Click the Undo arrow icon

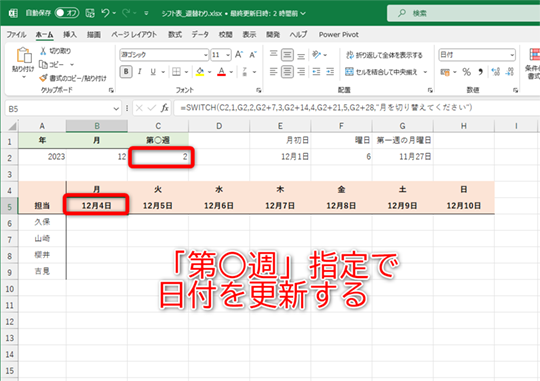pyautogui.click(x=105, y=13)
